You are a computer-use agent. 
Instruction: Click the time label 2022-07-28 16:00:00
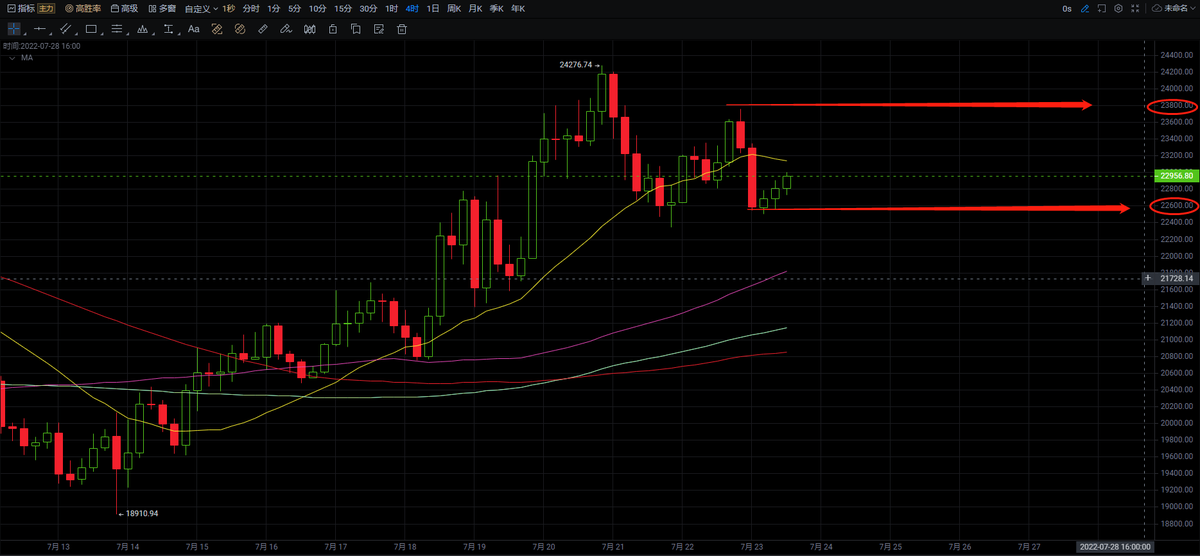pos(1116,547)
